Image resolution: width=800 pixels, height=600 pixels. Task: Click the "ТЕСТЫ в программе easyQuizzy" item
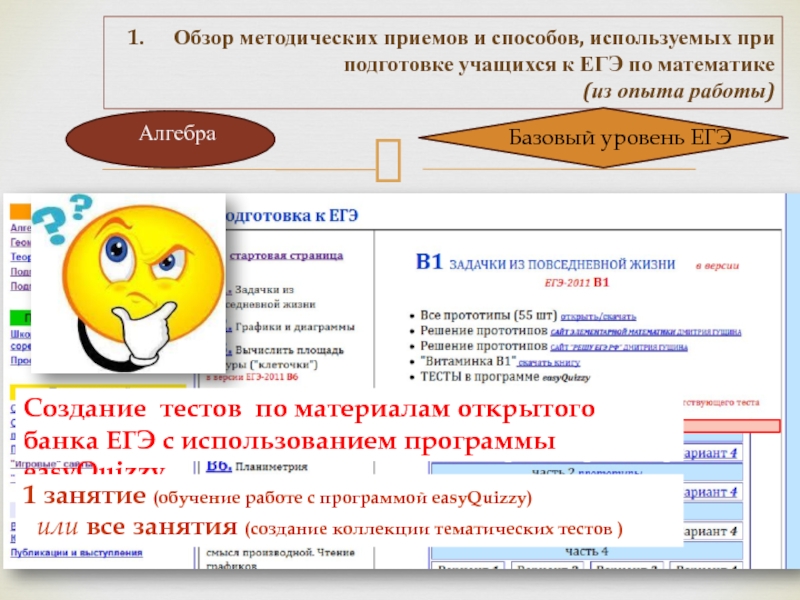coord(505,377)
